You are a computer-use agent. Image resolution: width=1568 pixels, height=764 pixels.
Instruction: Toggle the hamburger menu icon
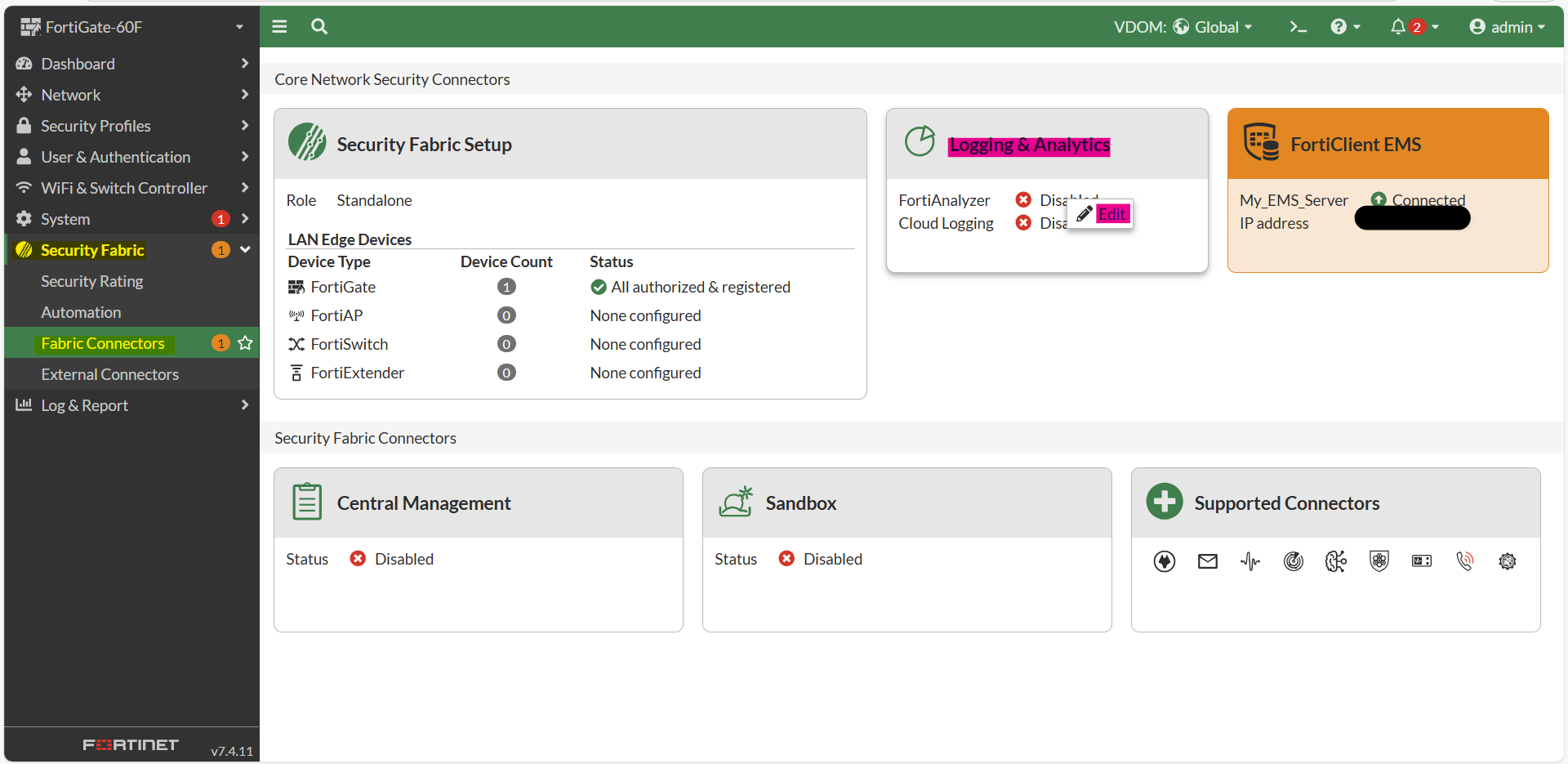click(279, 27)
